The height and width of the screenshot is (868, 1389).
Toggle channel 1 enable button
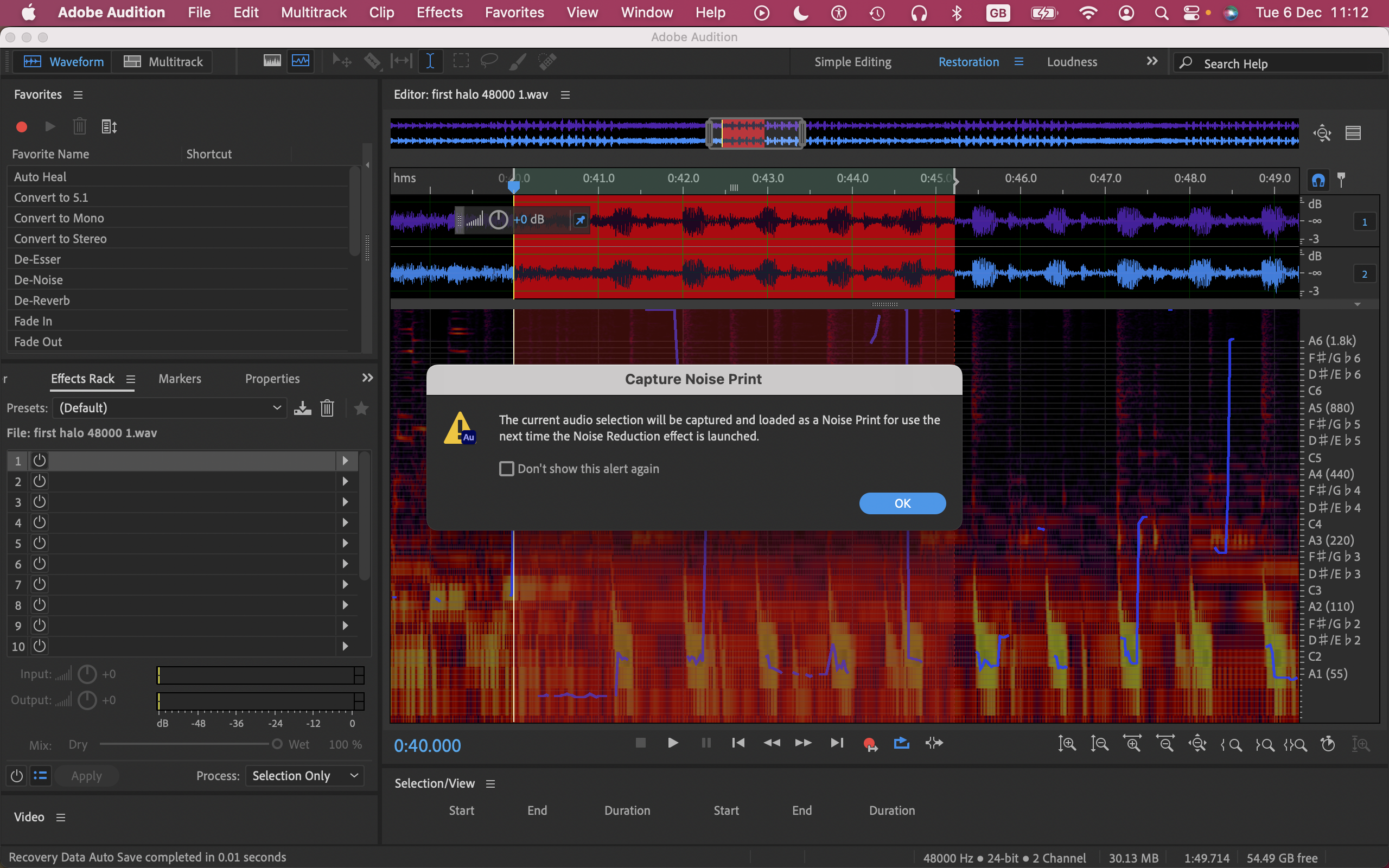1365,222
